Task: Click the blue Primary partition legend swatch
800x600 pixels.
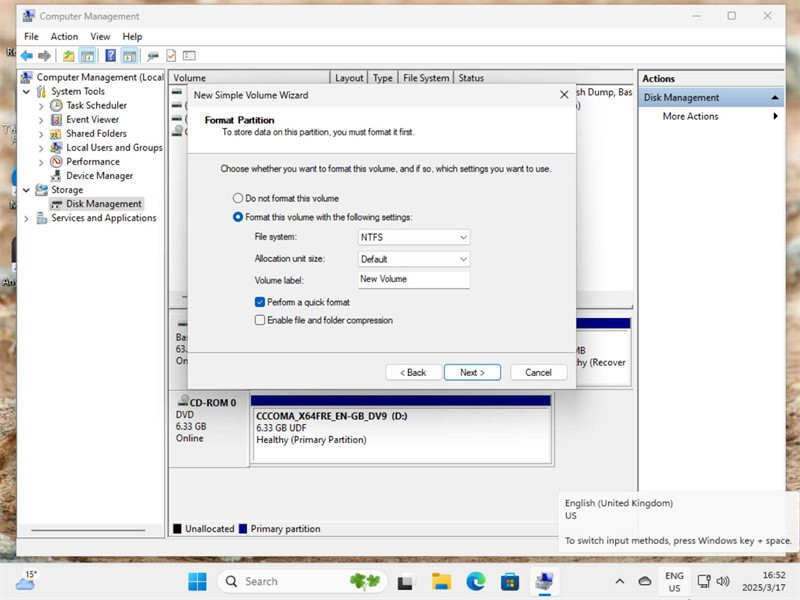Action: (x=243, y=529)
